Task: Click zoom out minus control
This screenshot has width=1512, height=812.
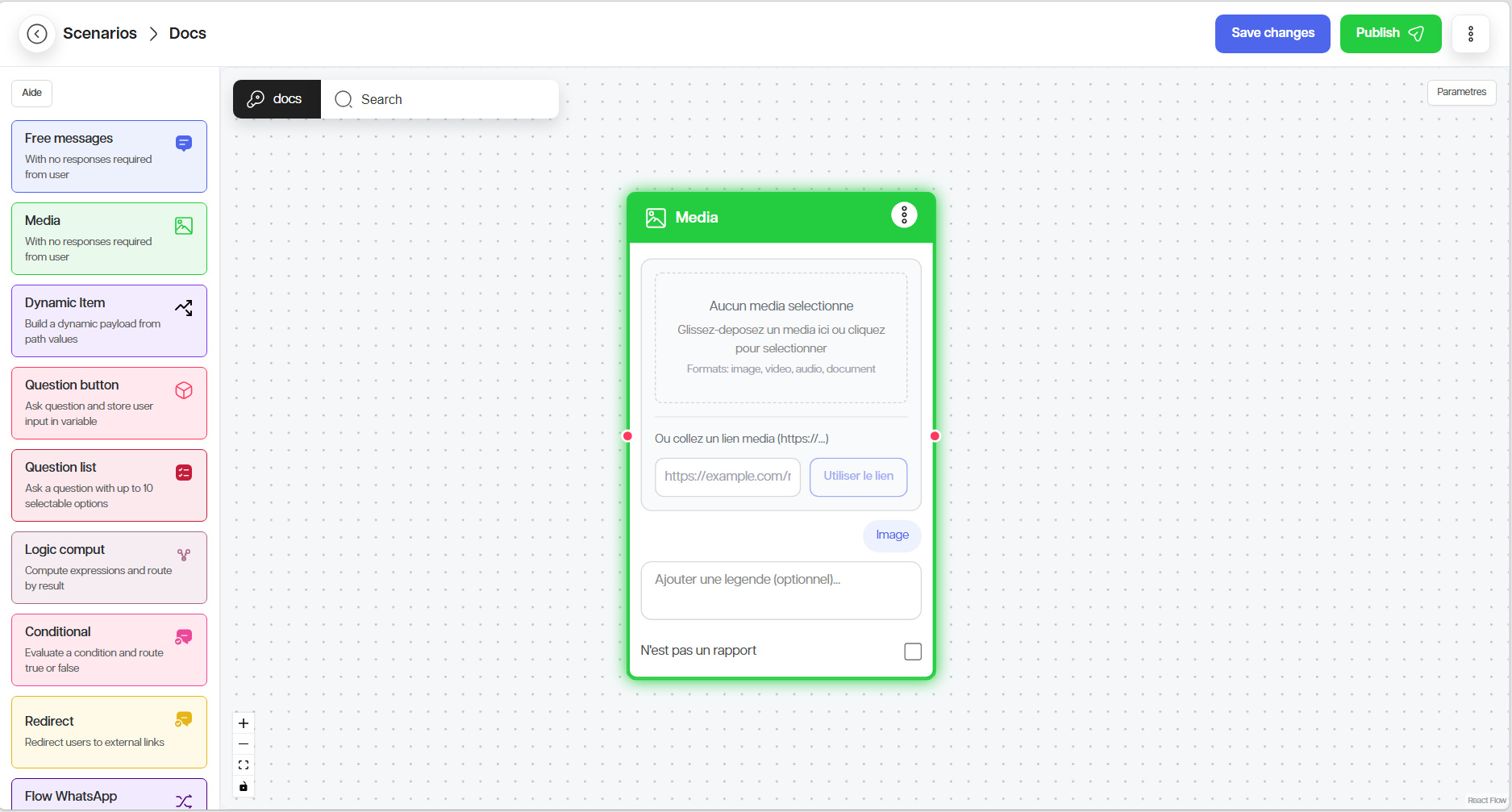Action: [244, 744]
